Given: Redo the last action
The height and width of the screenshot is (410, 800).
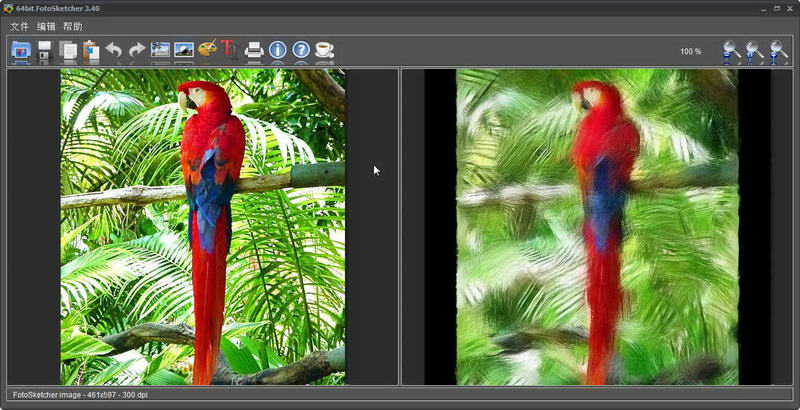Looking at the screenshot, I should tap(137, 50).
